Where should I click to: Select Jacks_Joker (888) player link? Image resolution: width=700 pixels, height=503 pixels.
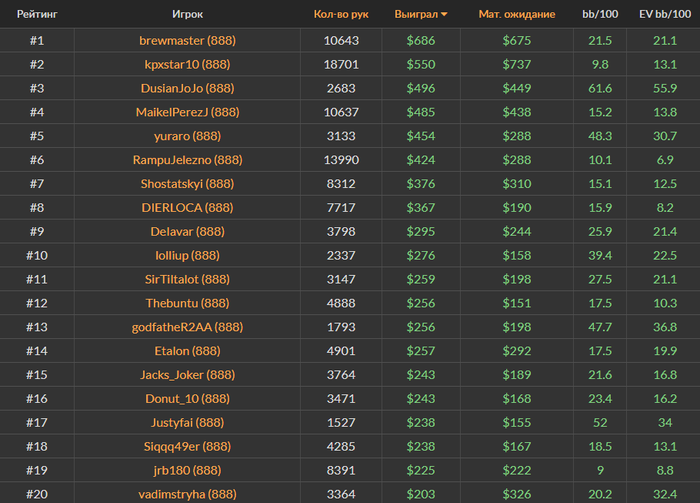tap(188, 375)
